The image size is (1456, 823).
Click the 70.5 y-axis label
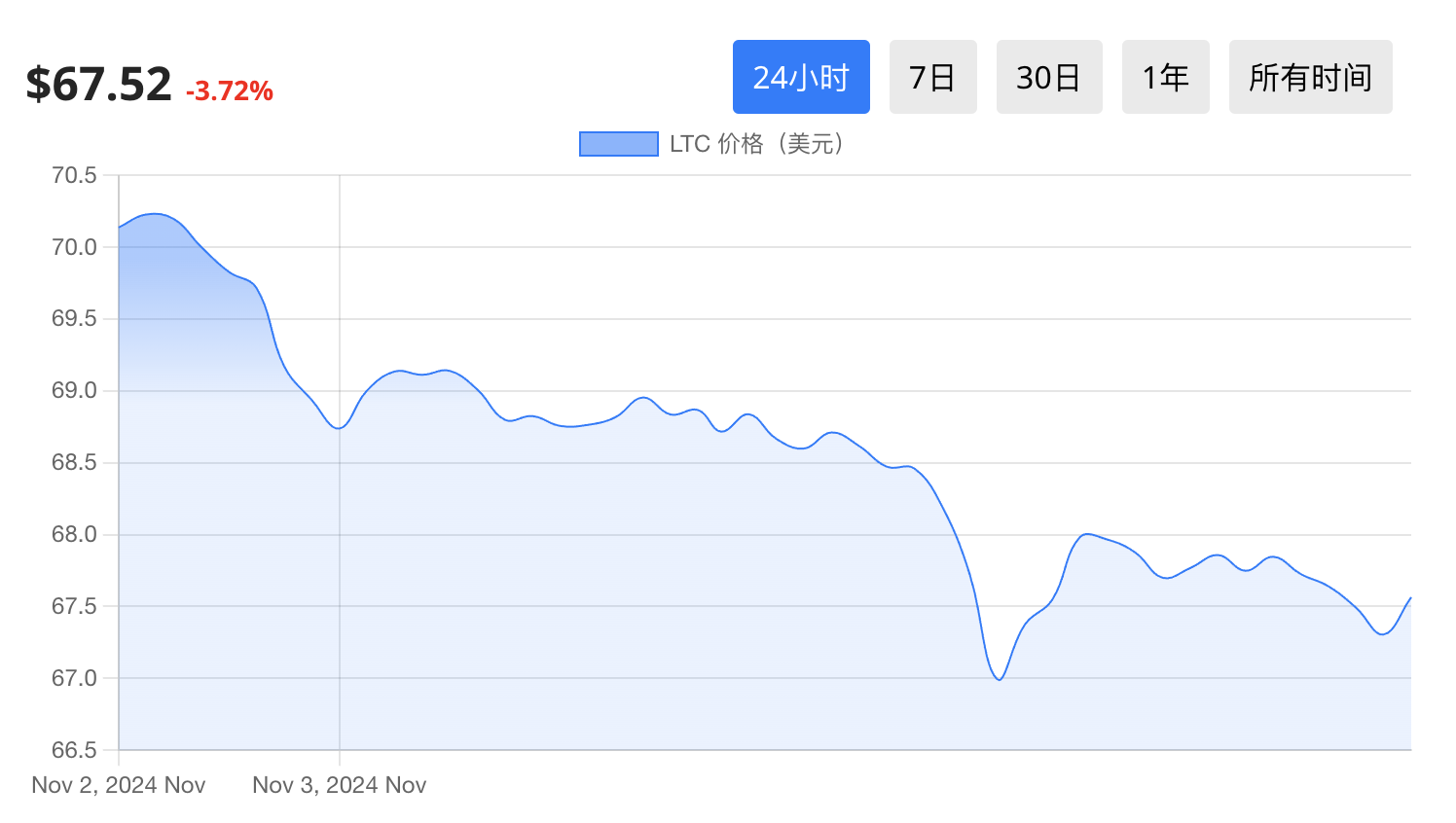click(x=74, y=175)
